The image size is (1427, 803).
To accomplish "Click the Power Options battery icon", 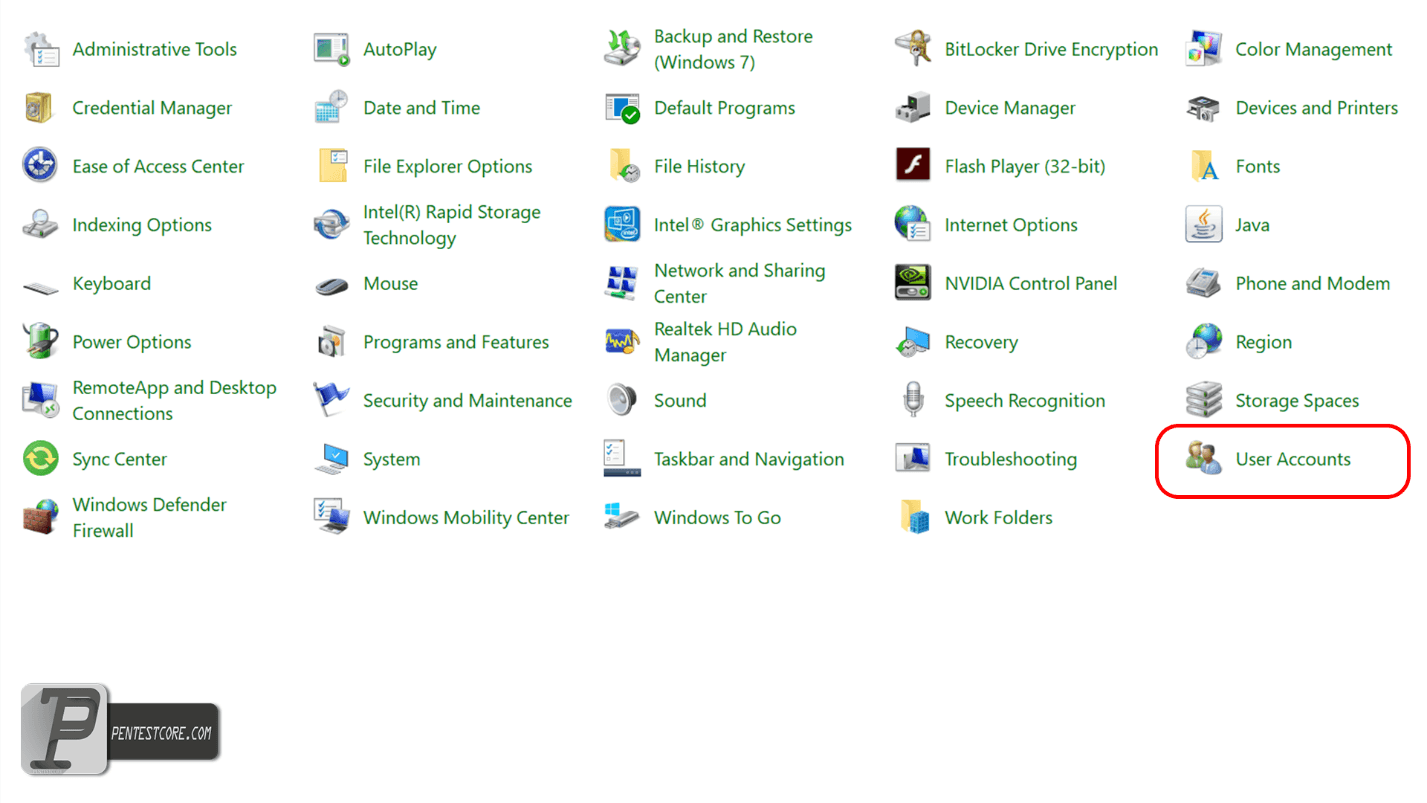I will [x=40, y=342].
